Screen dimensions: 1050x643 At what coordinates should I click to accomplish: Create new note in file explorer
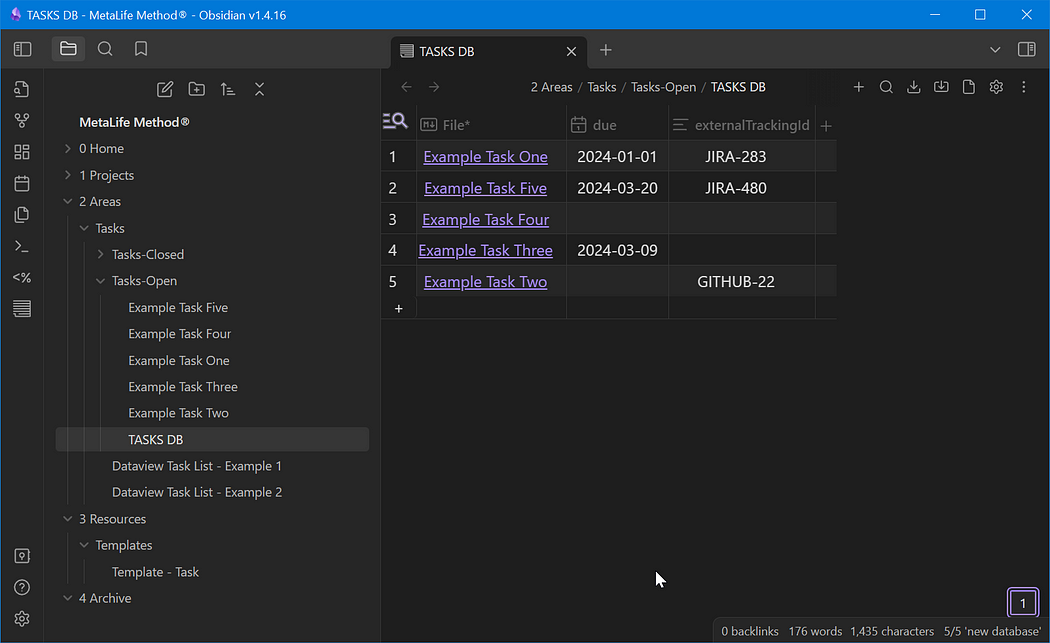(x=165, y=89)
